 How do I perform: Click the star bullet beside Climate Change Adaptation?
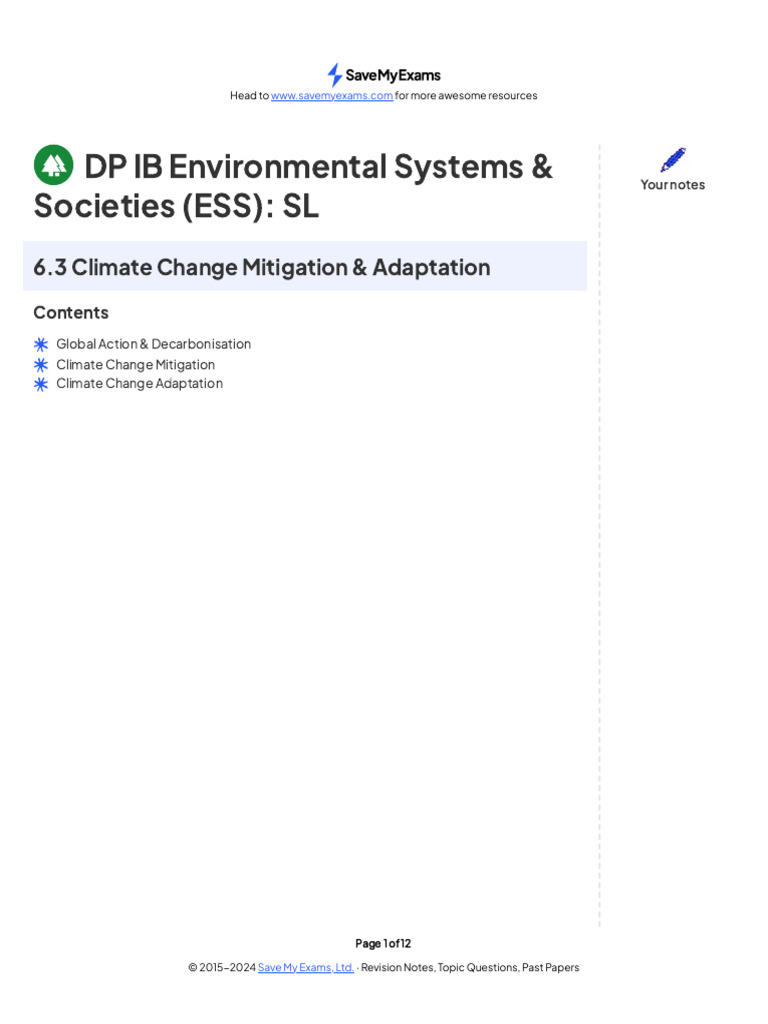(x=41, y=384)
